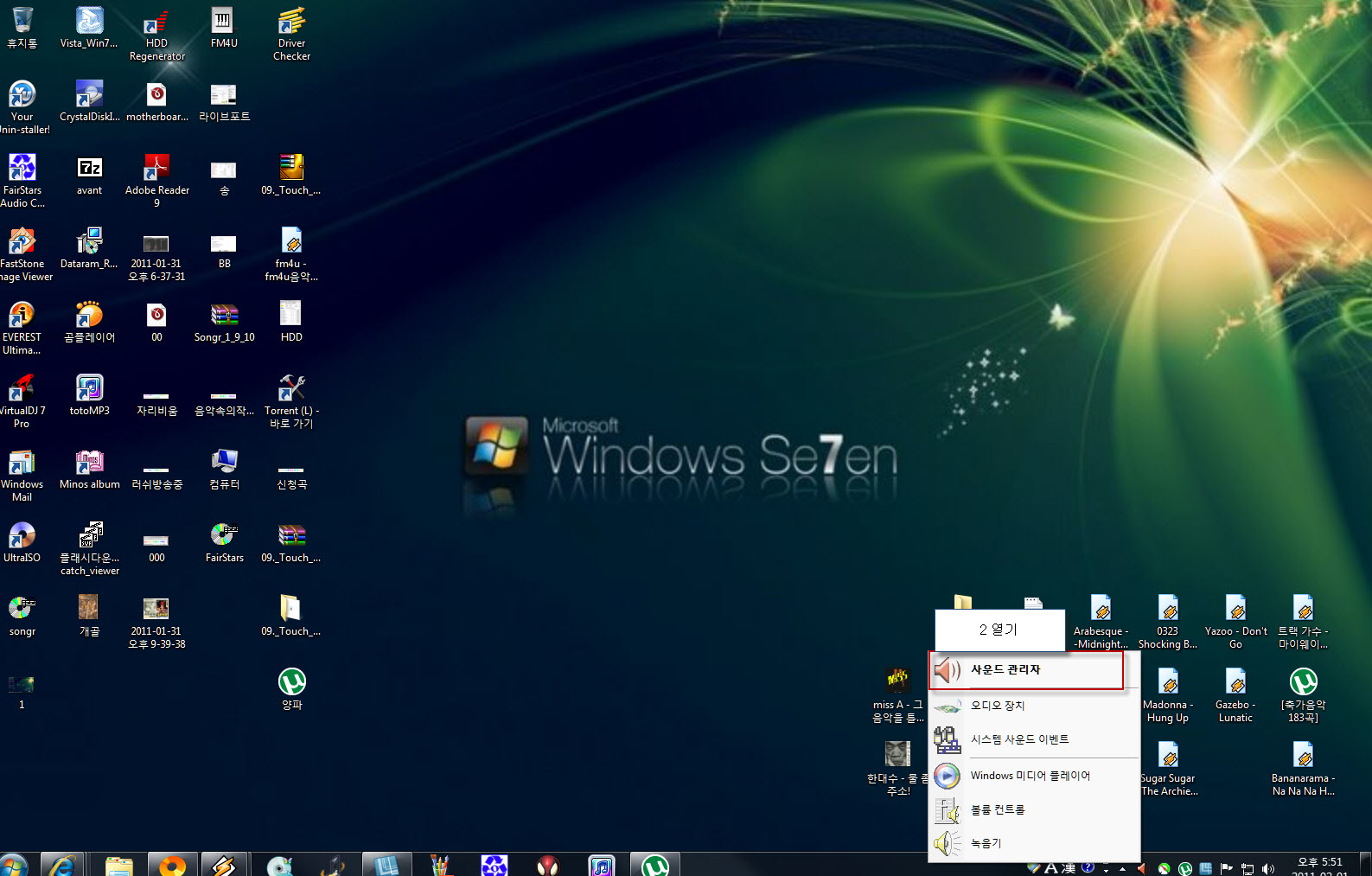Select Arabesque - Midnight audio file
This screenshot has height=876, width=1372.
click(1101, 622)
